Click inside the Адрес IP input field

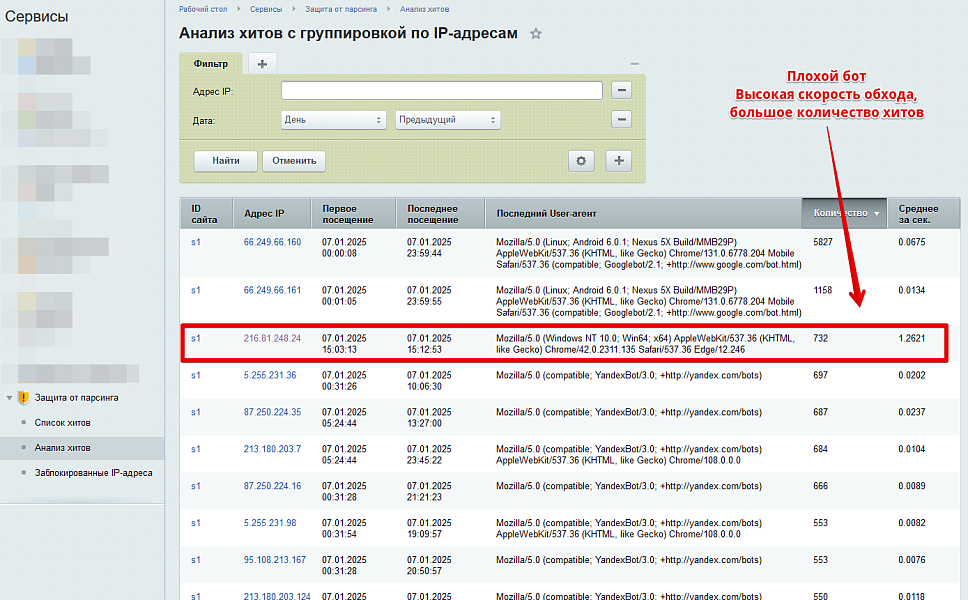(440, 90)
